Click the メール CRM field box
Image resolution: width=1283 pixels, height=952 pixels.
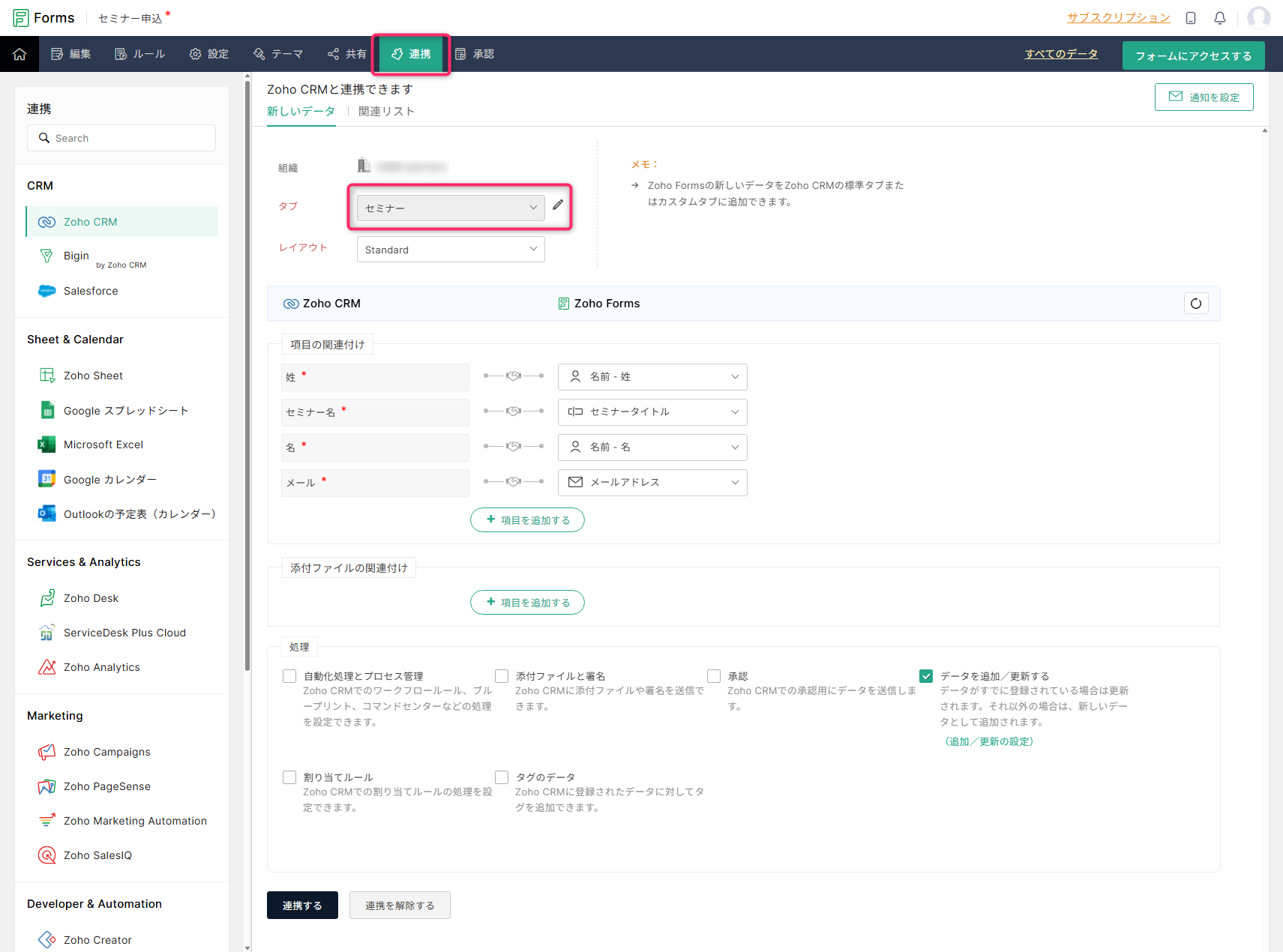pos(375,483)
